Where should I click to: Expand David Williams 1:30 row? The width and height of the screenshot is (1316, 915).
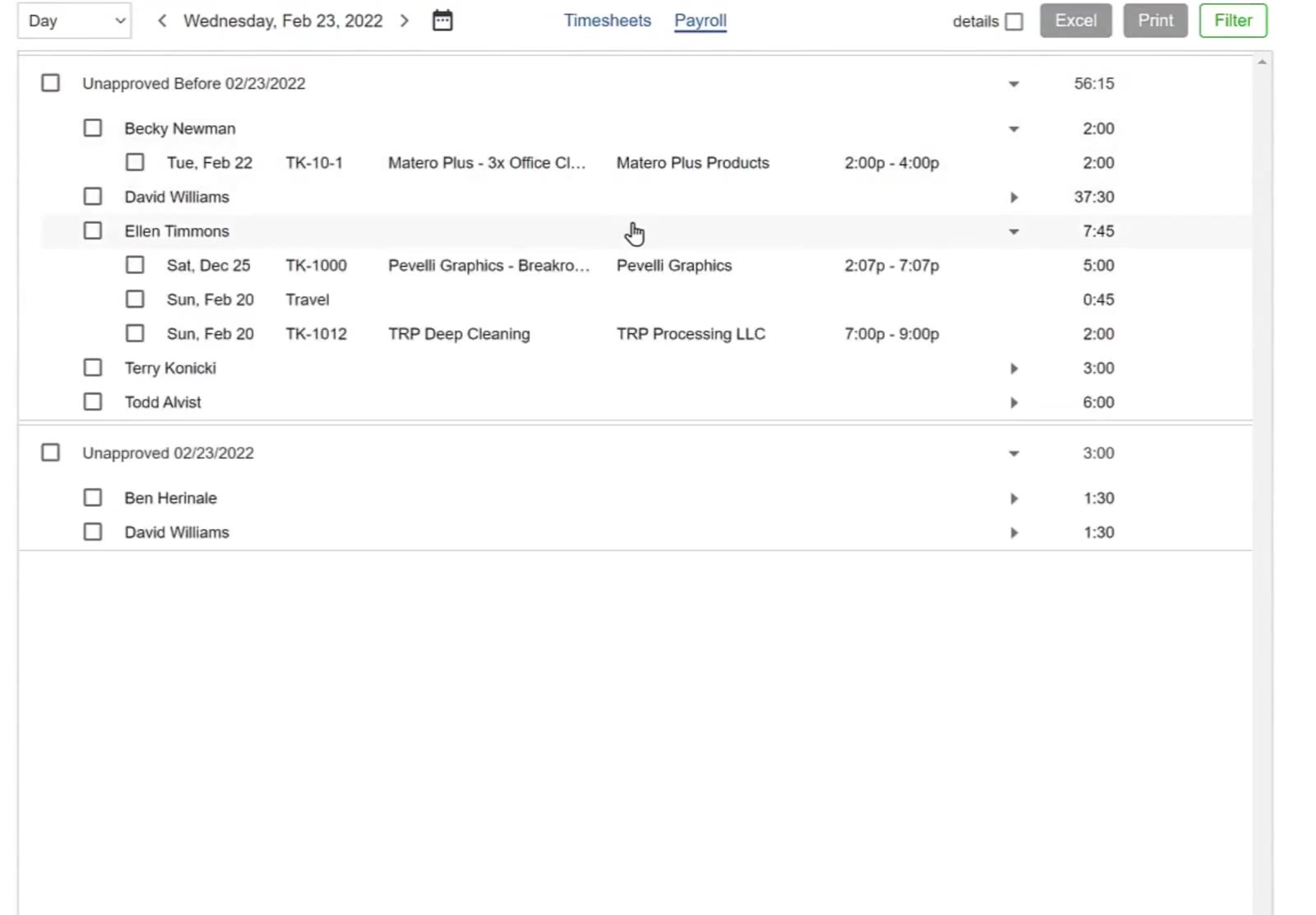tap(1013, 533)
